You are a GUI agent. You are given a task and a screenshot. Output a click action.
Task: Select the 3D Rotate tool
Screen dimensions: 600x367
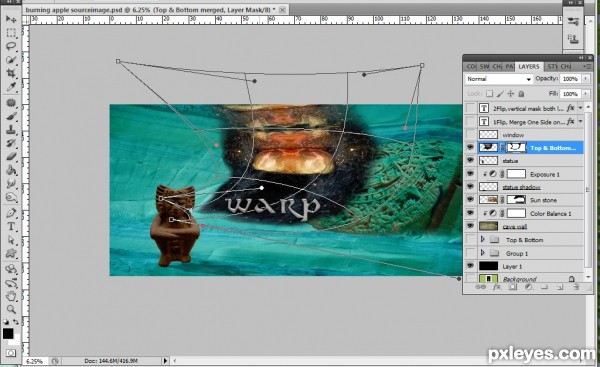pyautogui.click(x=11, y=269)
